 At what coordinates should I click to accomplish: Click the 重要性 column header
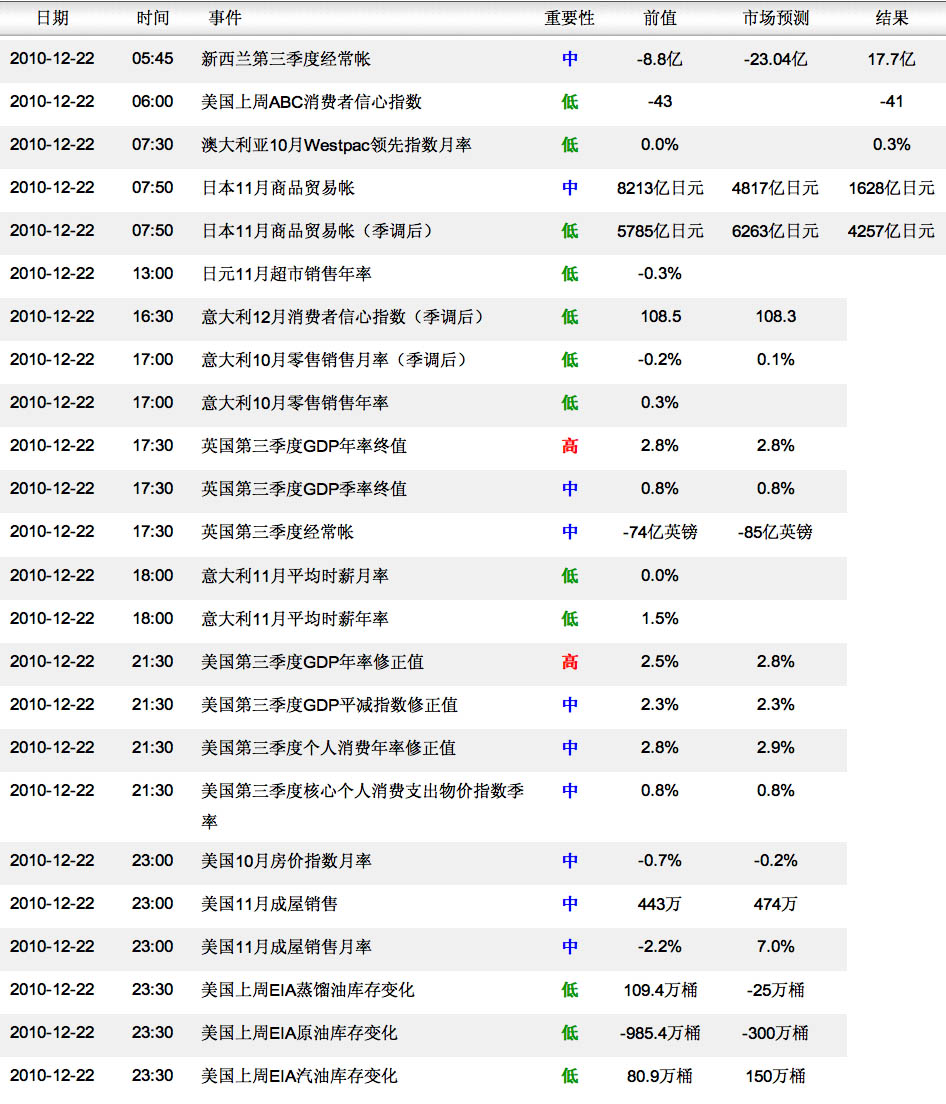569,18
